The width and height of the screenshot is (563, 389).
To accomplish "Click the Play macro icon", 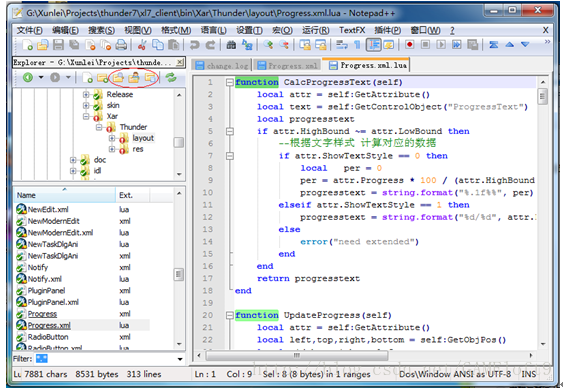I will click(x=441, y=45).
